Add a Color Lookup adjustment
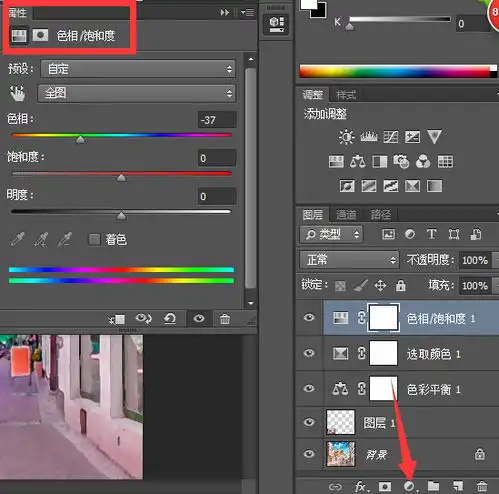 point(445,162)
